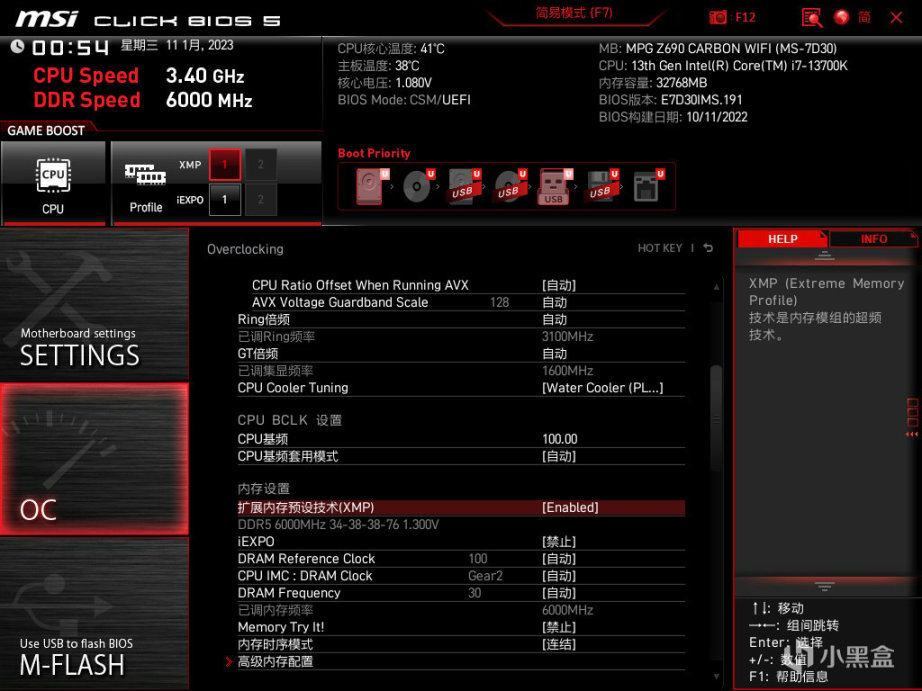Open CPU Ratio Offset When Running AVX setting

point(461,285)
